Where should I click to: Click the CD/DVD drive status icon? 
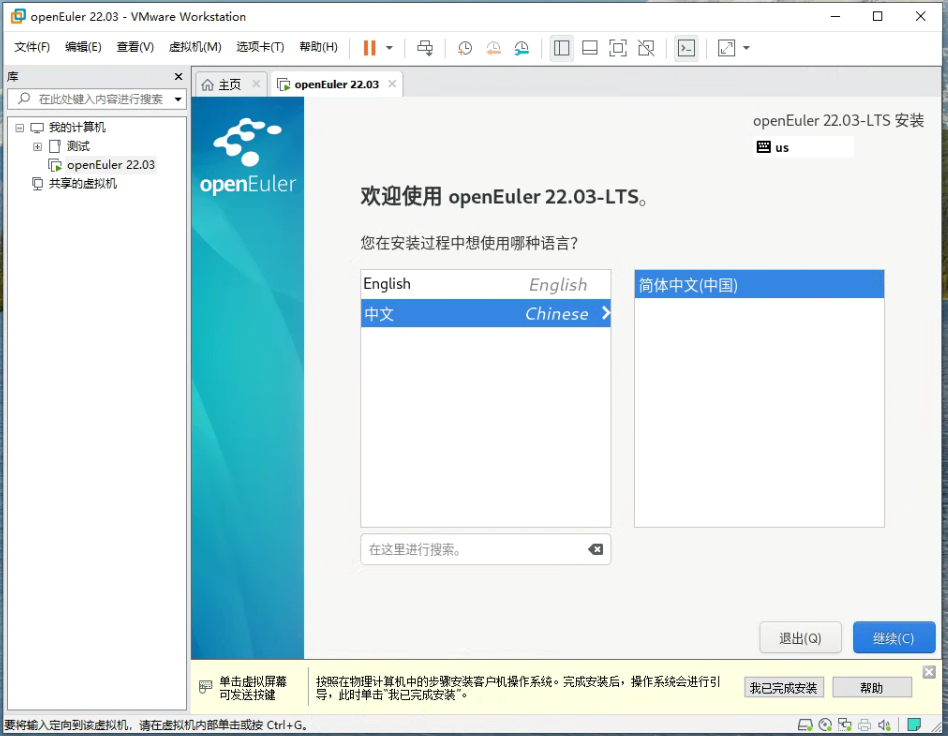coord(825,725)
